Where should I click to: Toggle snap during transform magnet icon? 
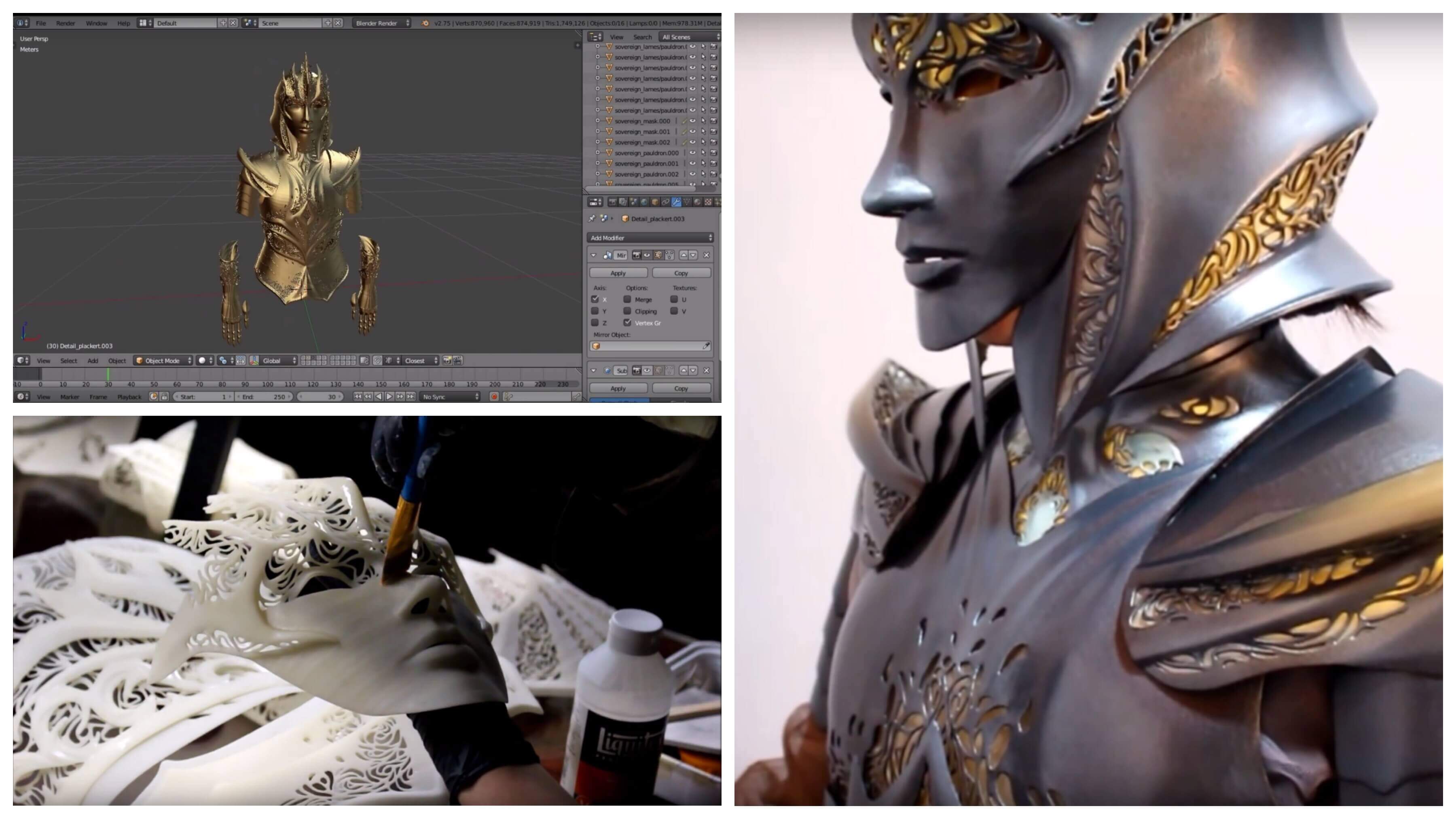tap(378, 361)
